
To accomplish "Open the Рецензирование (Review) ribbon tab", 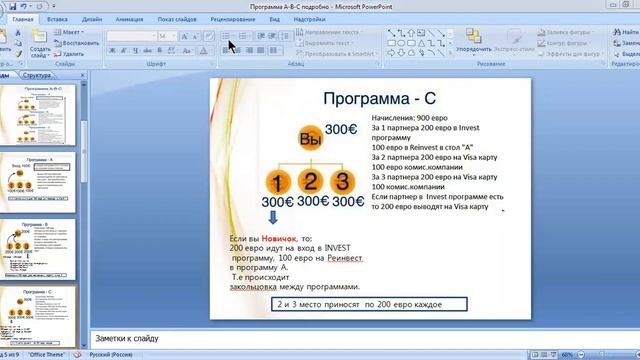I will pos(233,19).
